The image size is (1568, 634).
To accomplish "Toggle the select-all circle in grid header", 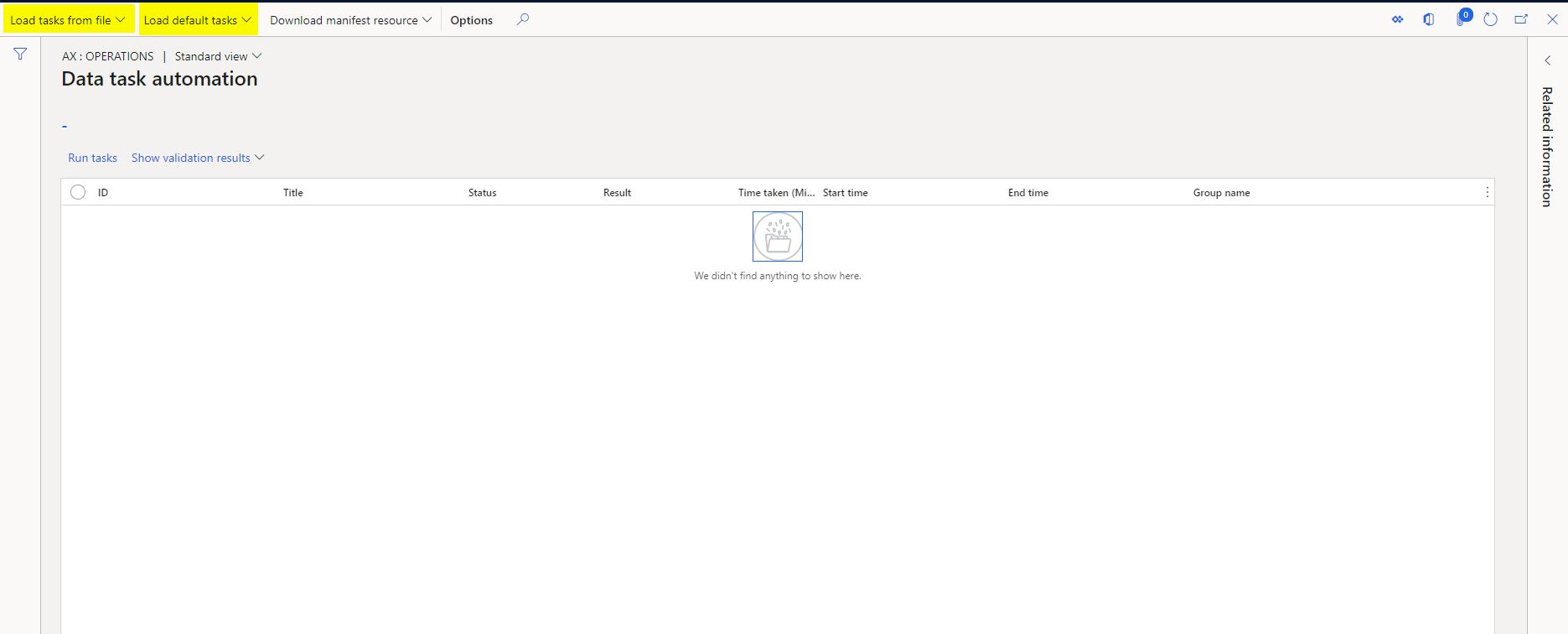I will point(78,192).
